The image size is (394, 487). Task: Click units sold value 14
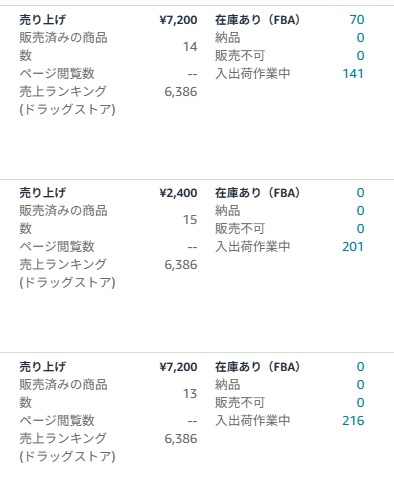(x=190, y=47)
